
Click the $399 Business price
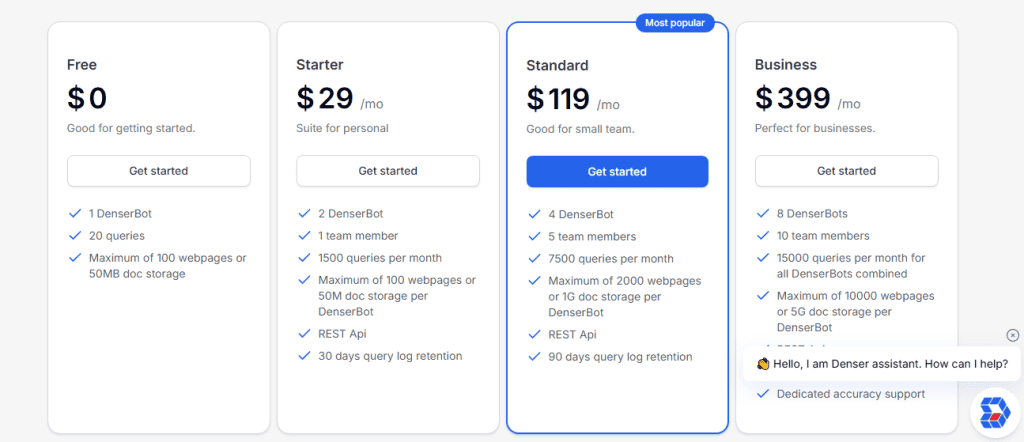coord(793,98)
